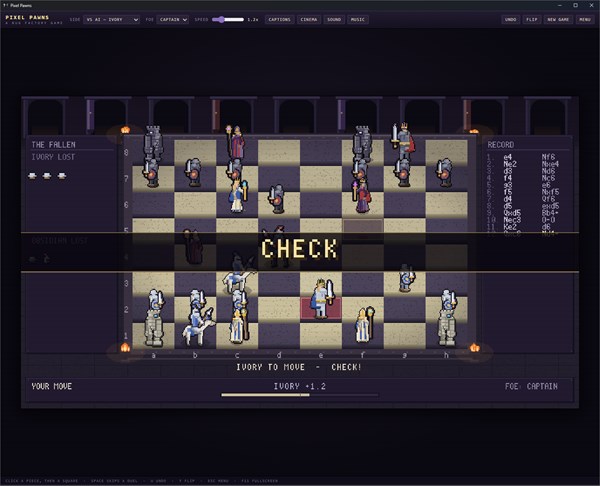Image resolution: width=600 pixels, height=486 pixels.
Task: Click the Obsidian bishop on c8
Action: [x=236, y=142]
